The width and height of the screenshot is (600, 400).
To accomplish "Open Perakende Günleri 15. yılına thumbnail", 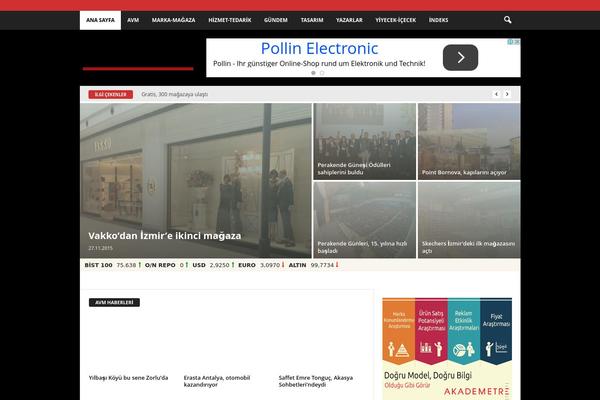I will (364, 220).
